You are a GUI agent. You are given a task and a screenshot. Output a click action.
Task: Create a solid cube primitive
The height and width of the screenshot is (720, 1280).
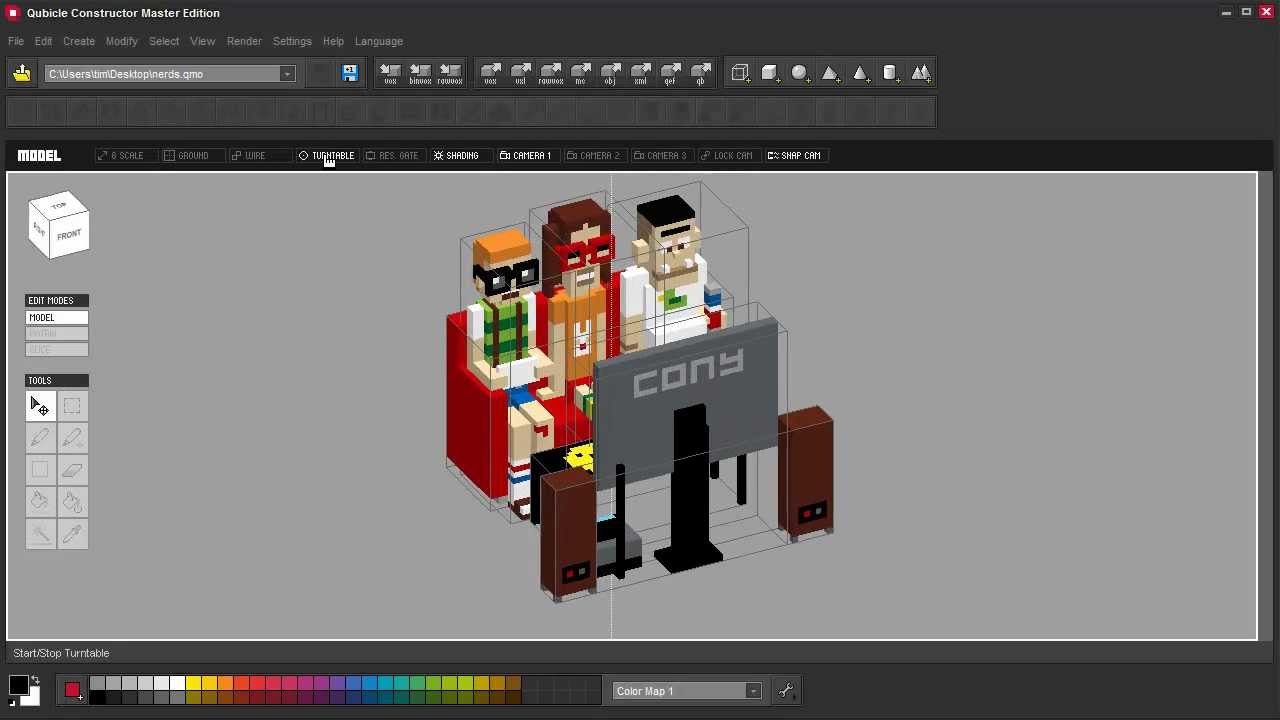tap(769, 73)
